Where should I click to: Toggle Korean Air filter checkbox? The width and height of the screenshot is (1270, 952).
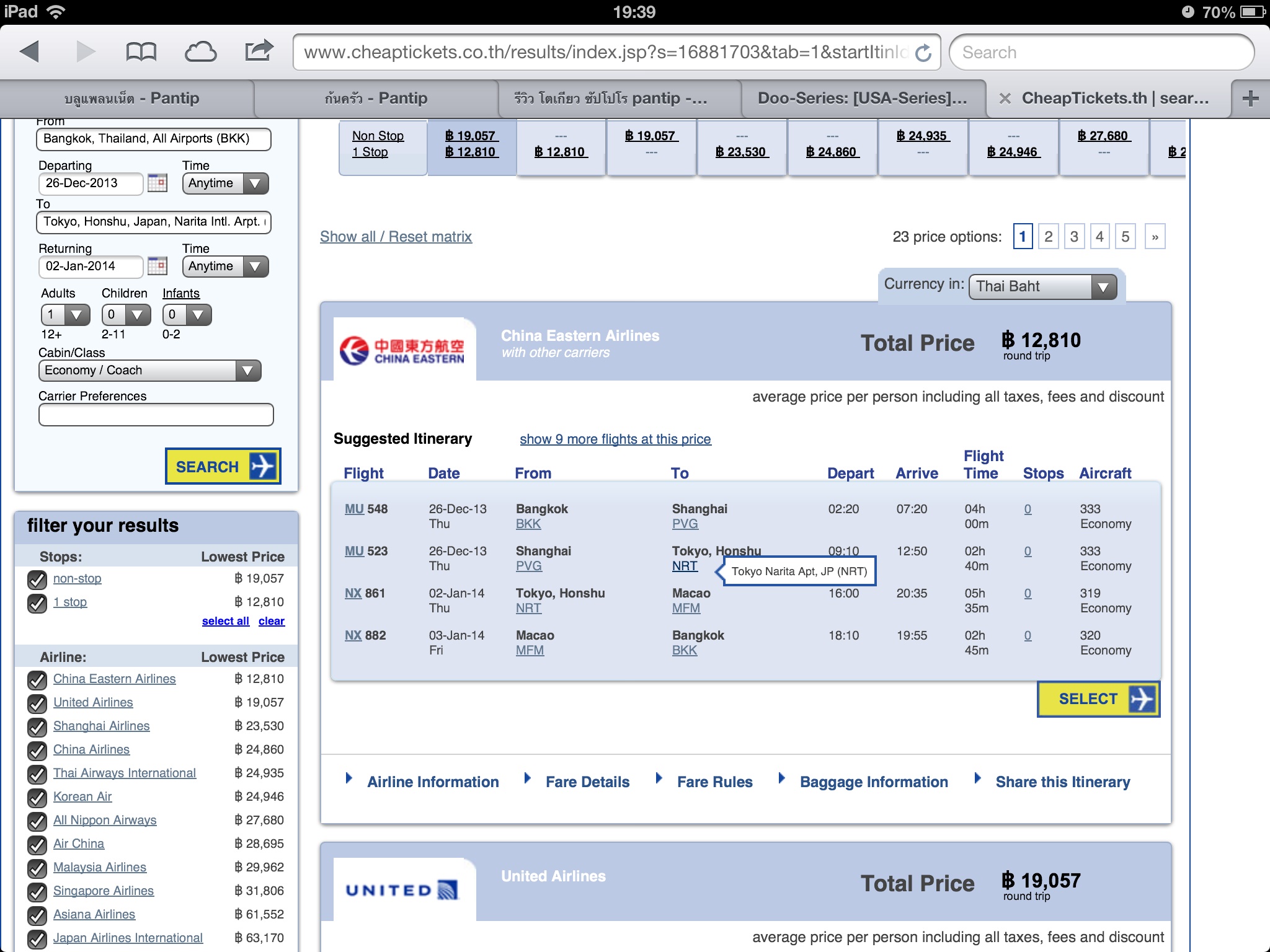[x=37, y=798]
